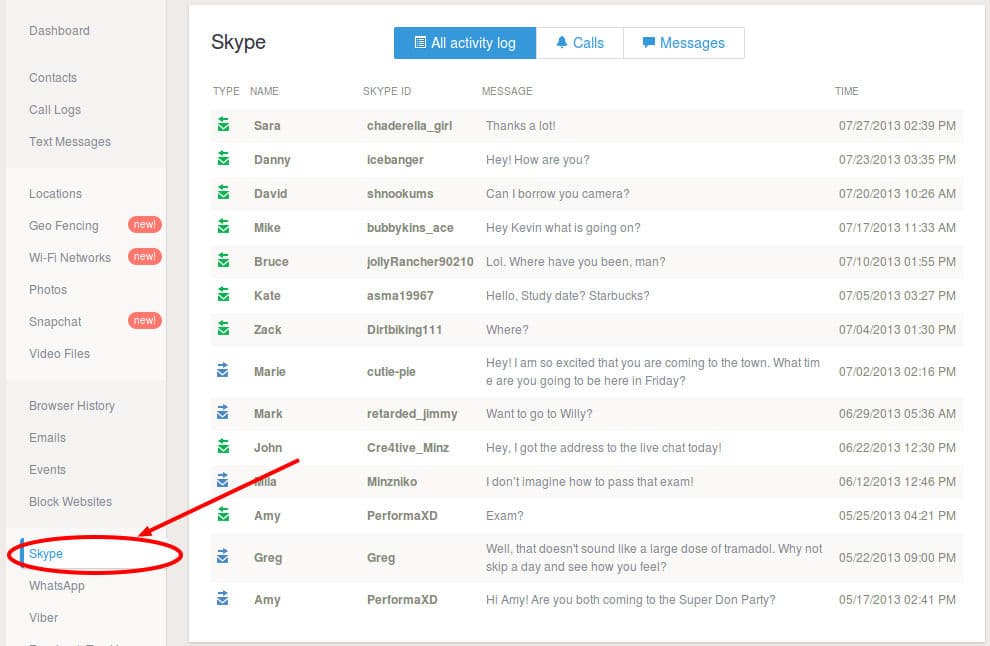Click the Skype ID "Dirtbiking111"
This screenshot has height=646, width=990.
click(x=405, y=330)
